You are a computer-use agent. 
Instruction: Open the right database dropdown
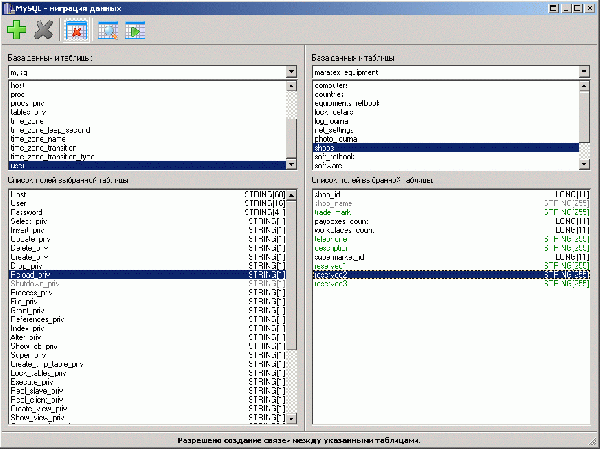585,72
